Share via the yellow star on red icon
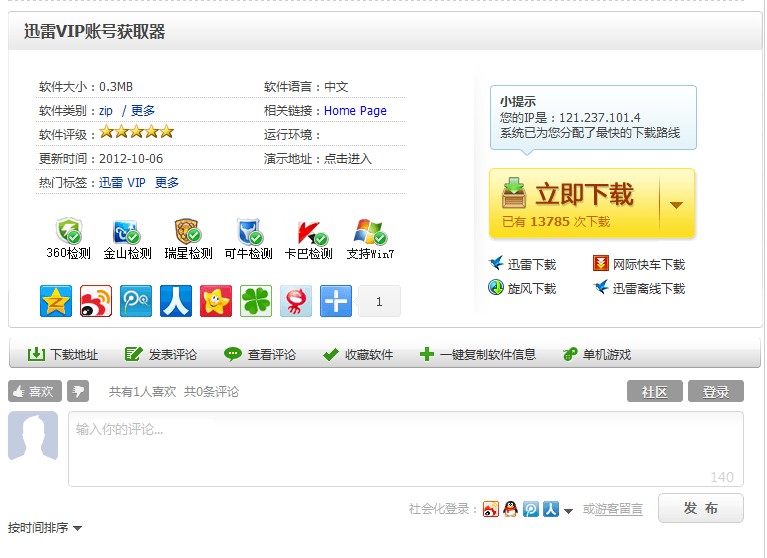 point(216,301)
